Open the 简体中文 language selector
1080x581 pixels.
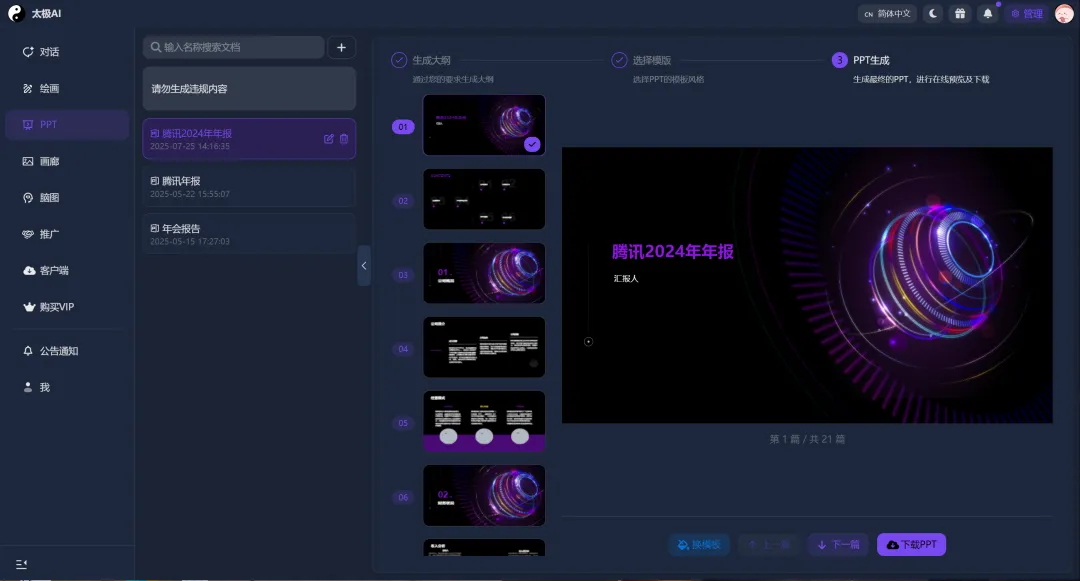tap(888, 13)
